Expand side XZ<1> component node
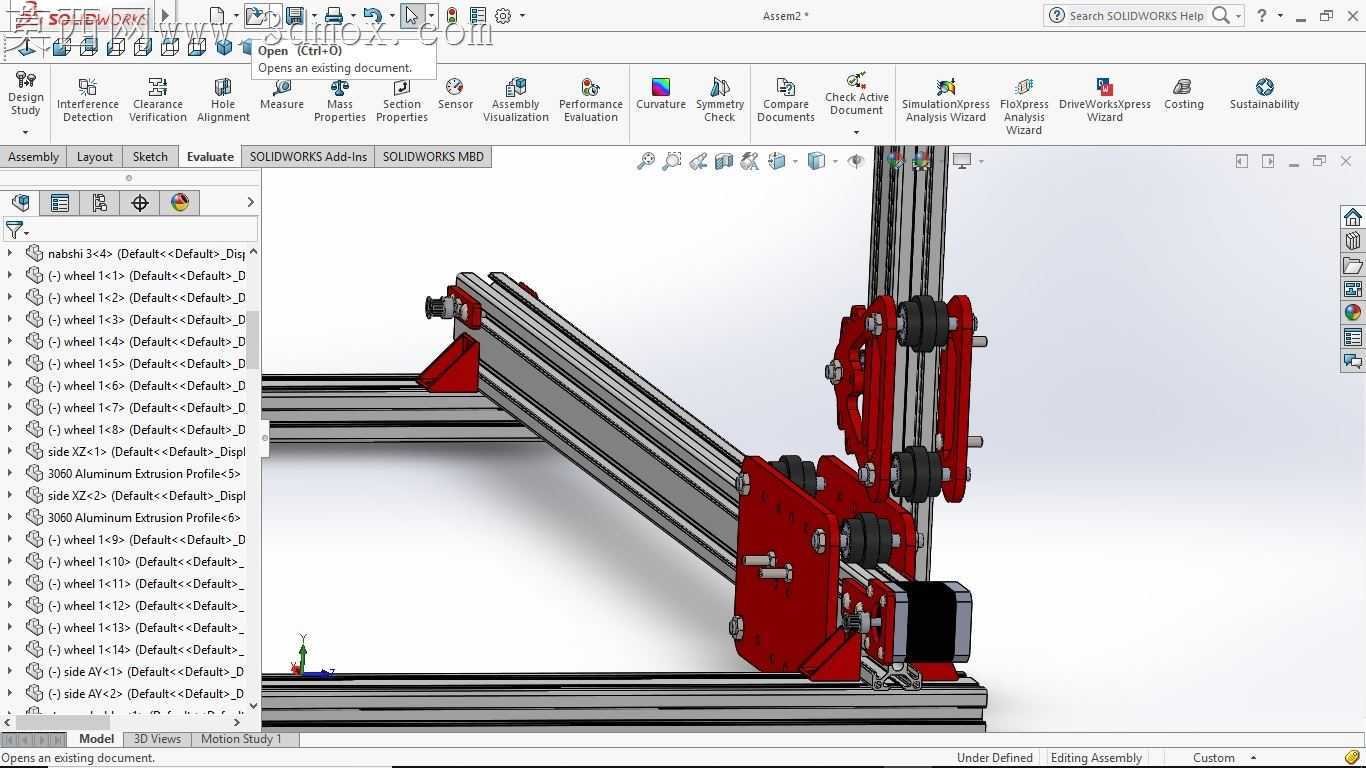The width and height of the screenshot is (1366, 768). (x=10, y=451)
